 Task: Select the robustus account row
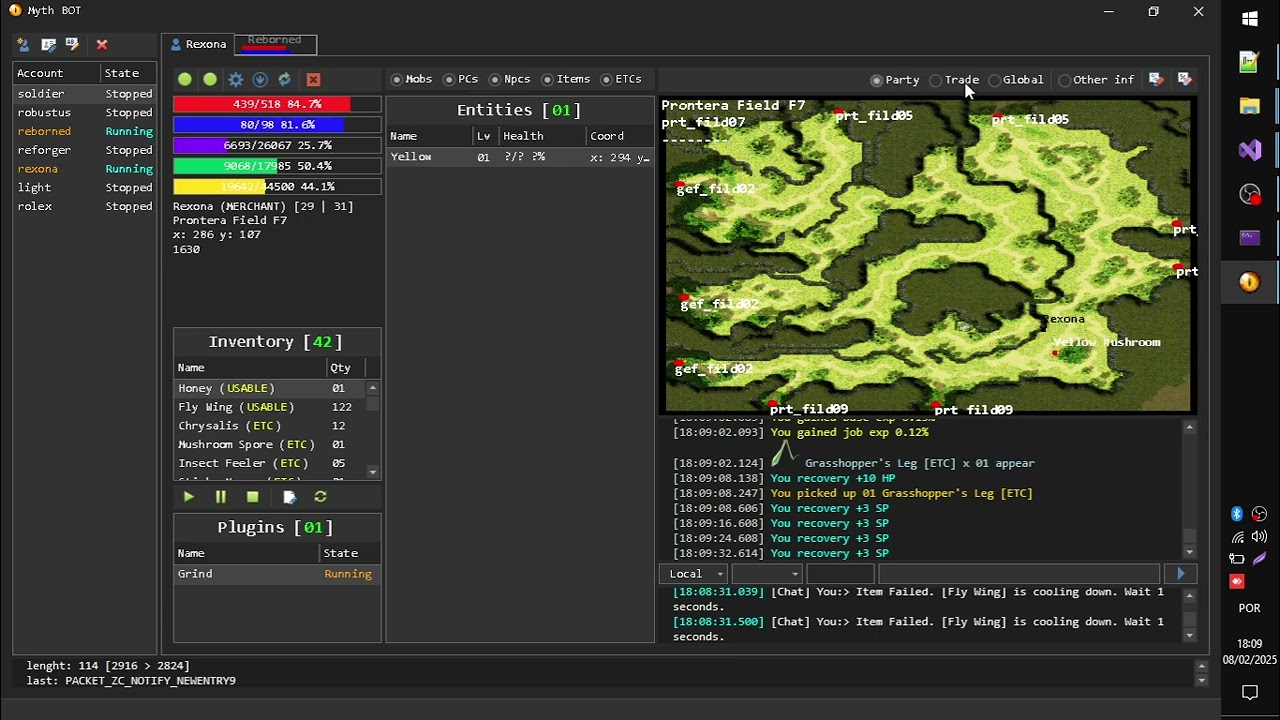coord(85,113)
